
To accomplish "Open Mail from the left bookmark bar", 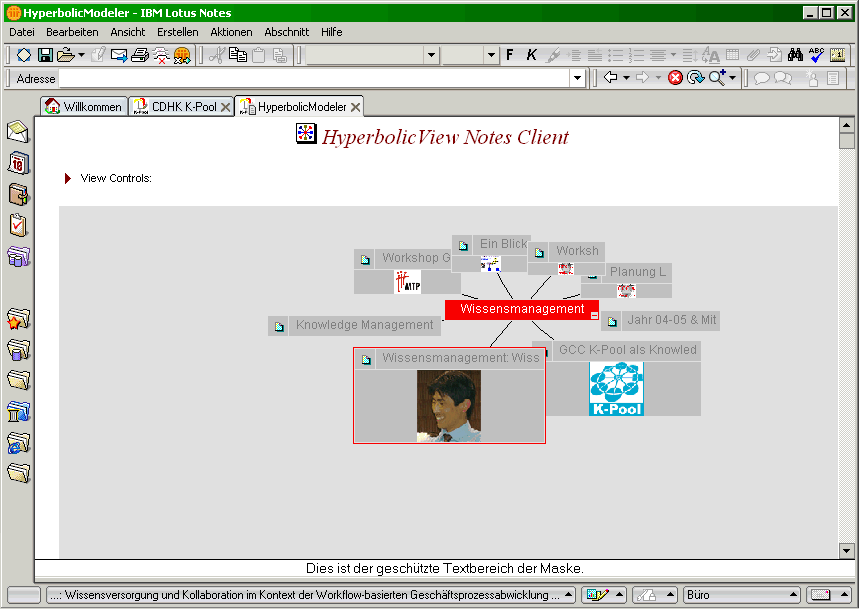I will coord(18,131).
